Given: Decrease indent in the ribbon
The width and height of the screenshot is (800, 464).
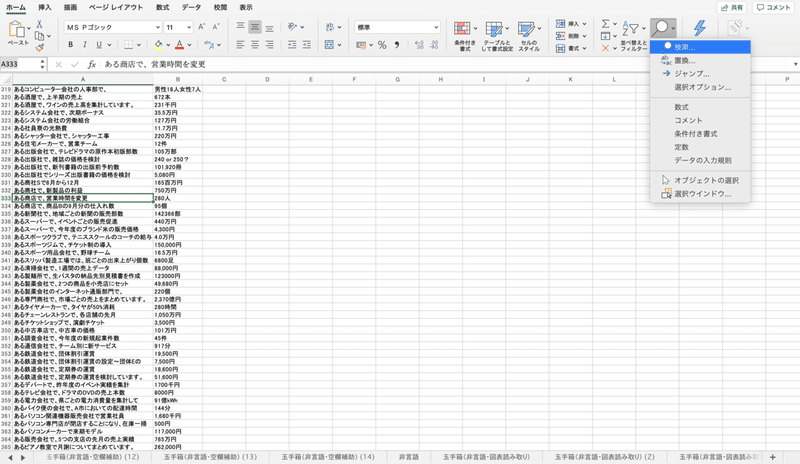Looking at the screenshot, I should (292, 45).
